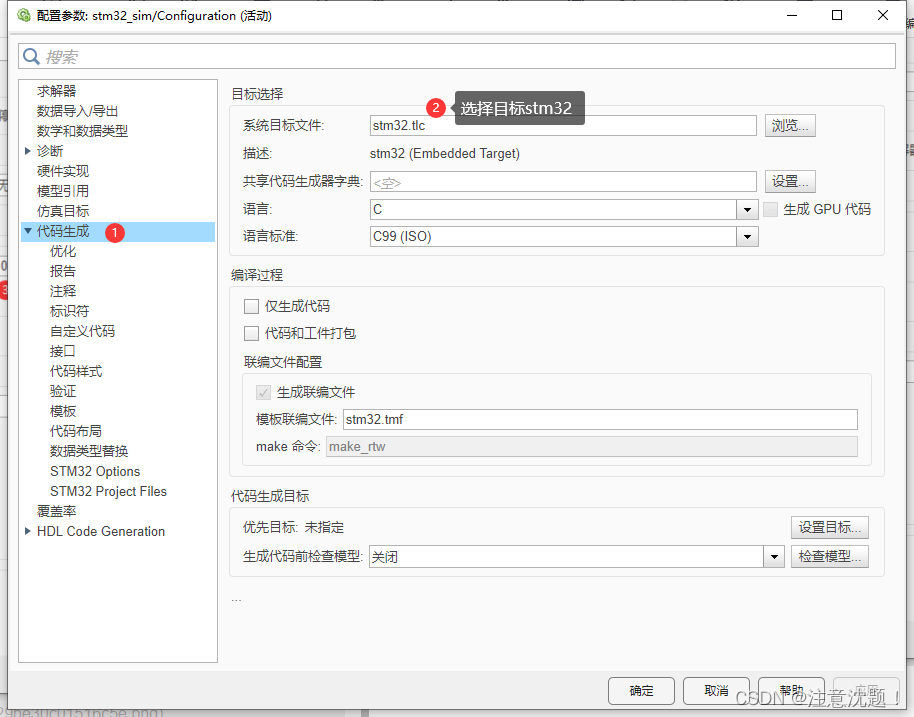
Task: Open the 代码样式 subpage
Action: pyautogui.click(x=76, y=371)
